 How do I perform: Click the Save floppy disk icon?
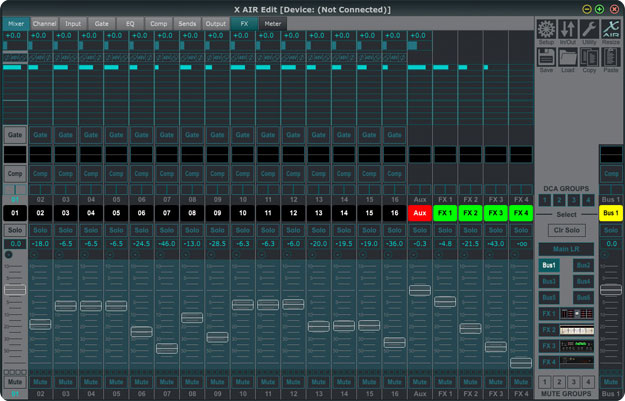pos(546,57)
